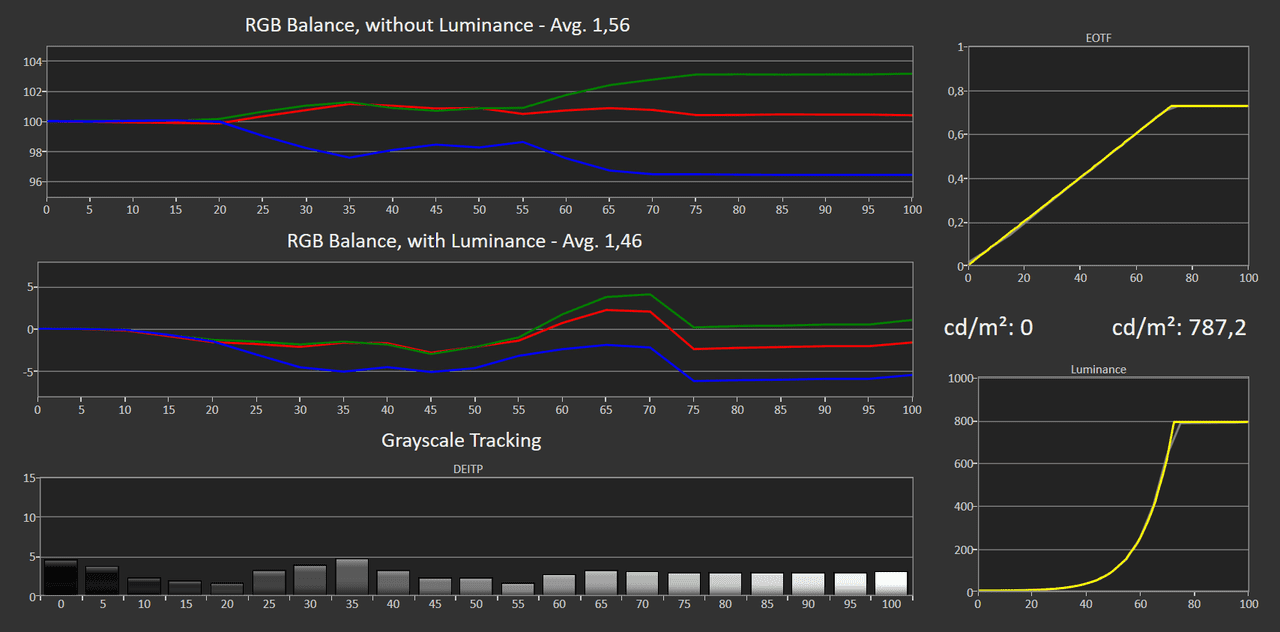Select the 35% grayscale tracking bar

[352, 577]
